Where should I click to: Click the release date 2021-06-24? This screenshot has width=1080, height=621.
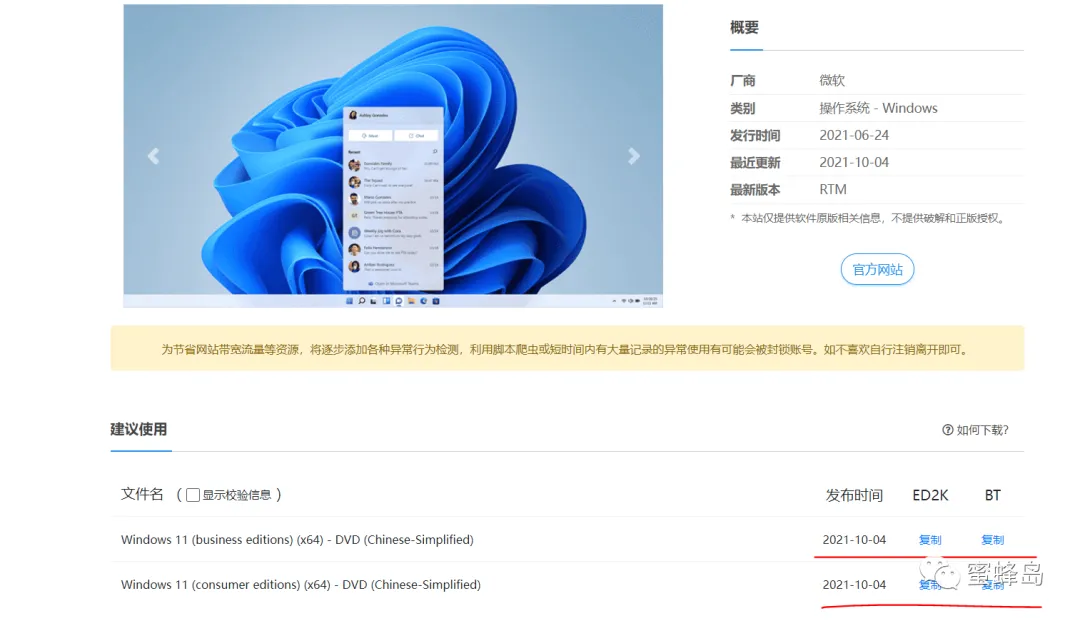(x=854, y=136)
